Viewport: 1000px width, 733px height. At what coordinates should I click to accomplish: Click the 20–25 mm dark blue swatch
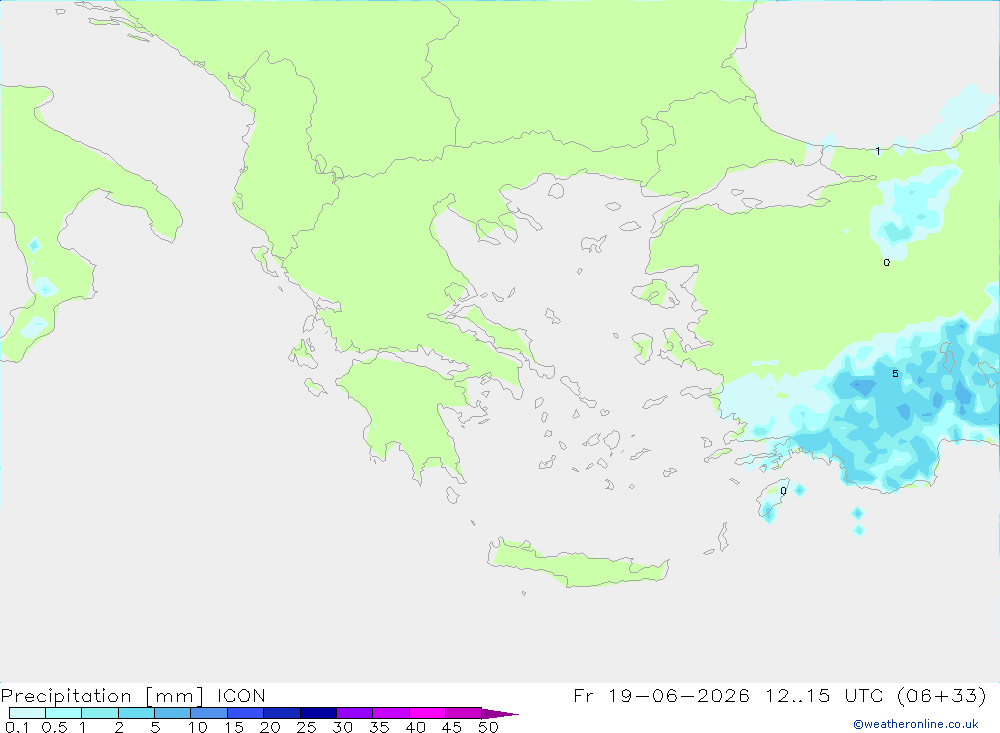pos(282,713)
